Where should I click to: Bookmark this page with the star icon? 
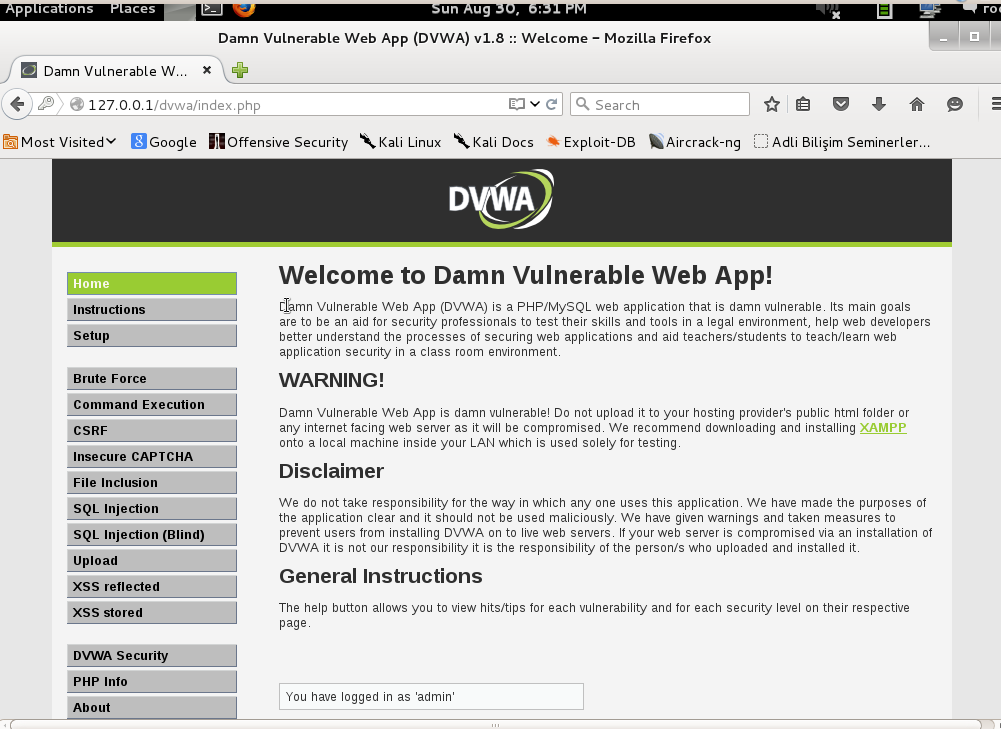pyautogui.click(x=771, y=104)
